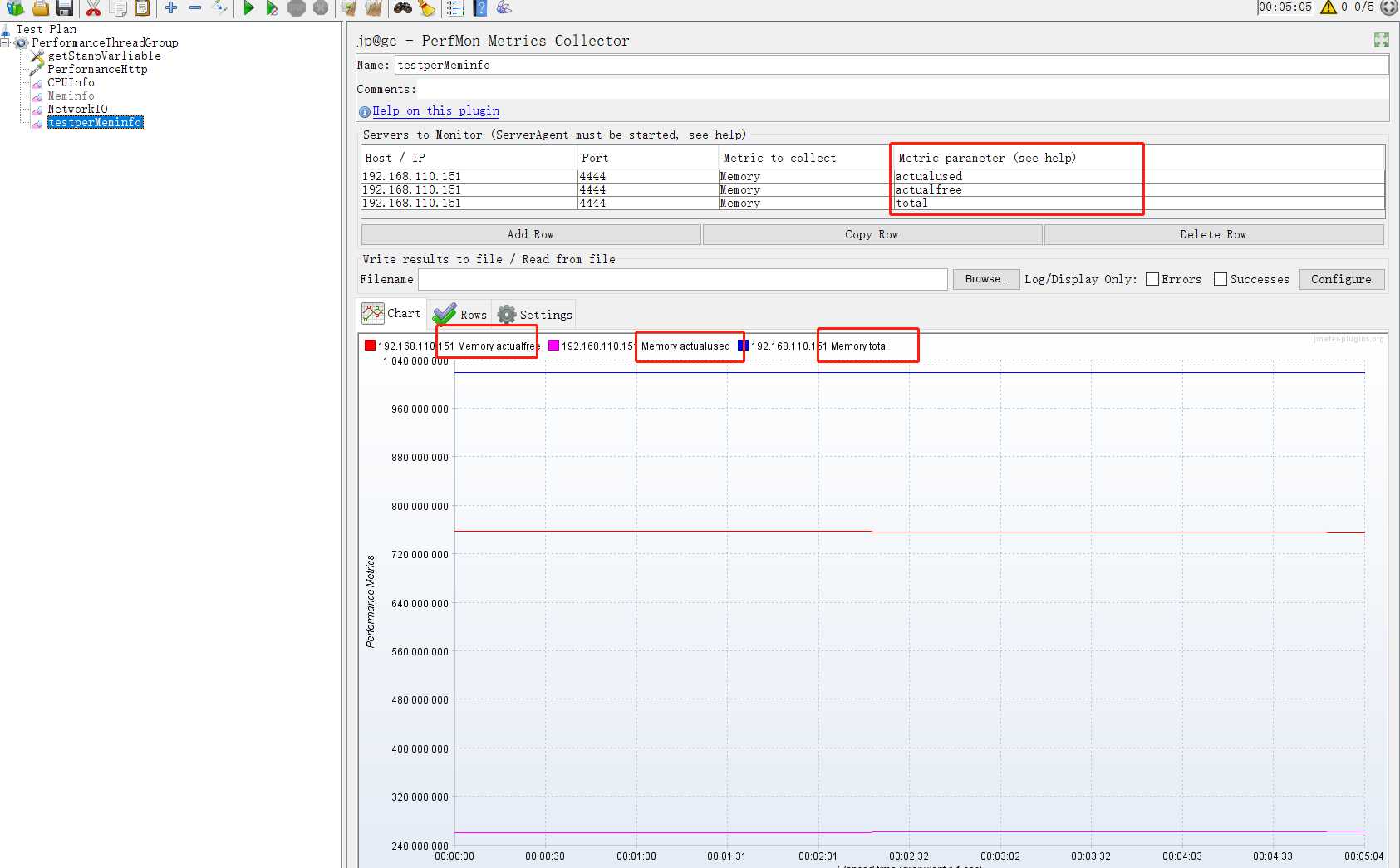The height and width of the screenshot is (868, 1400).
Task: Click the Copy Row button
Action: coord(872,234)
